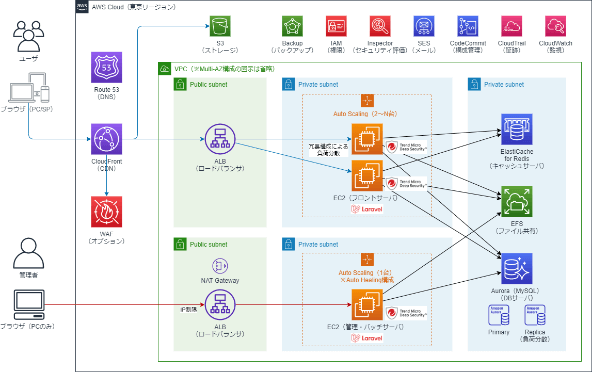Select the SES mail icon

point(424,26)
